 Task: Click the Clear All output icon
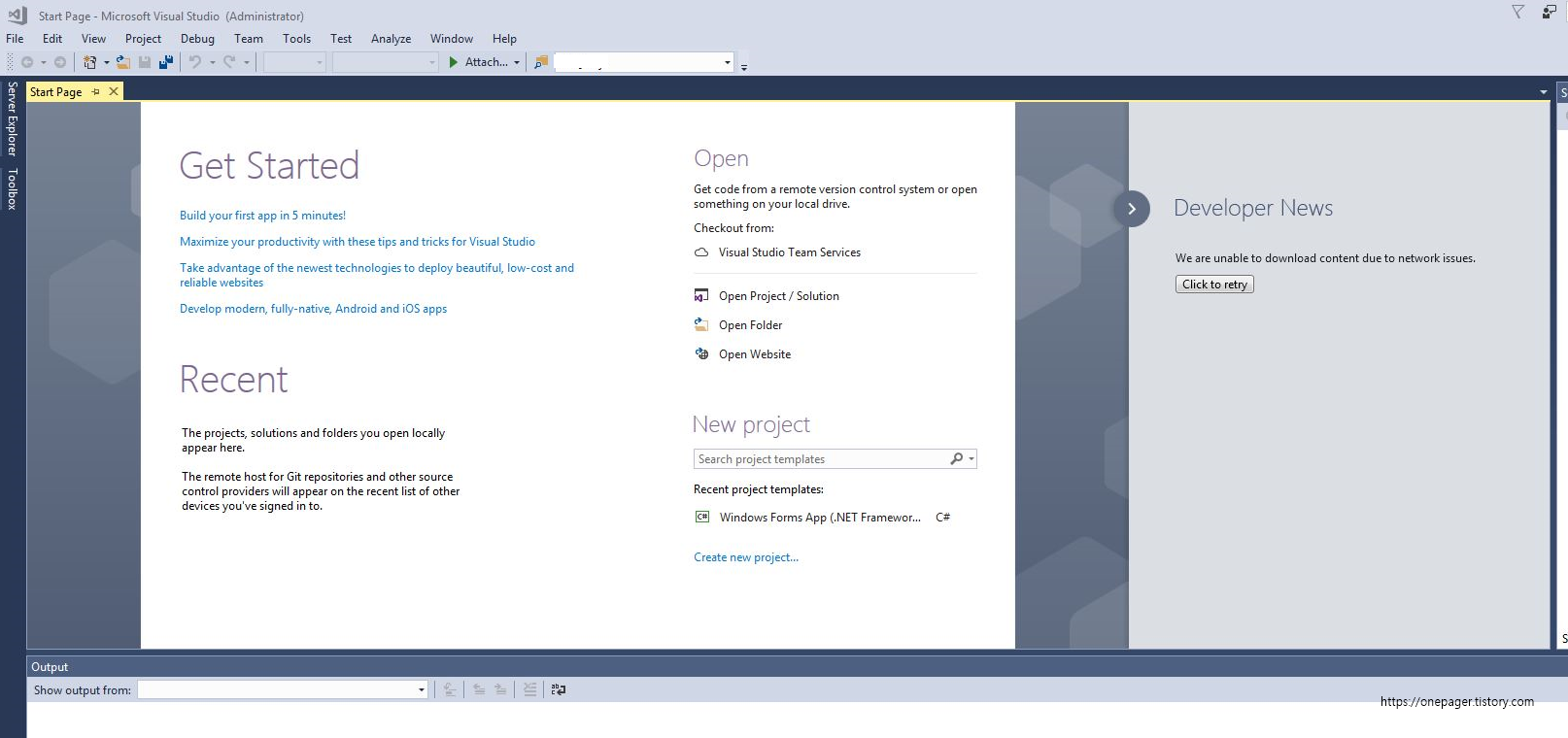[530, 689]
